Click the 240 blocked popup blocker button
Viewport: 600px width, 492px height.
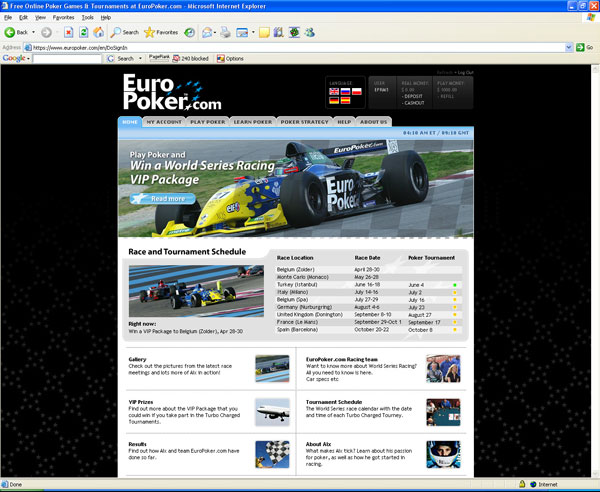(191, 59)
